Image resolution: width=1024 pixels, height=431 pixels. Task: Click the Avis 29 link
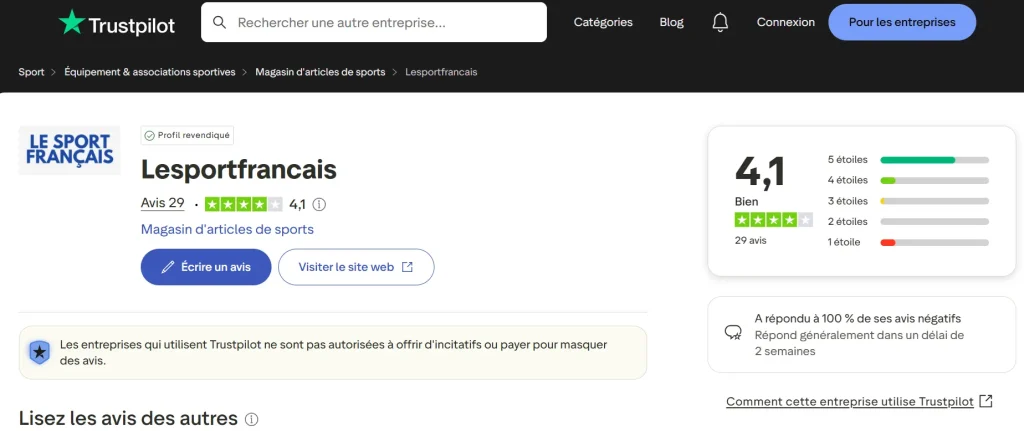(163, 203)
